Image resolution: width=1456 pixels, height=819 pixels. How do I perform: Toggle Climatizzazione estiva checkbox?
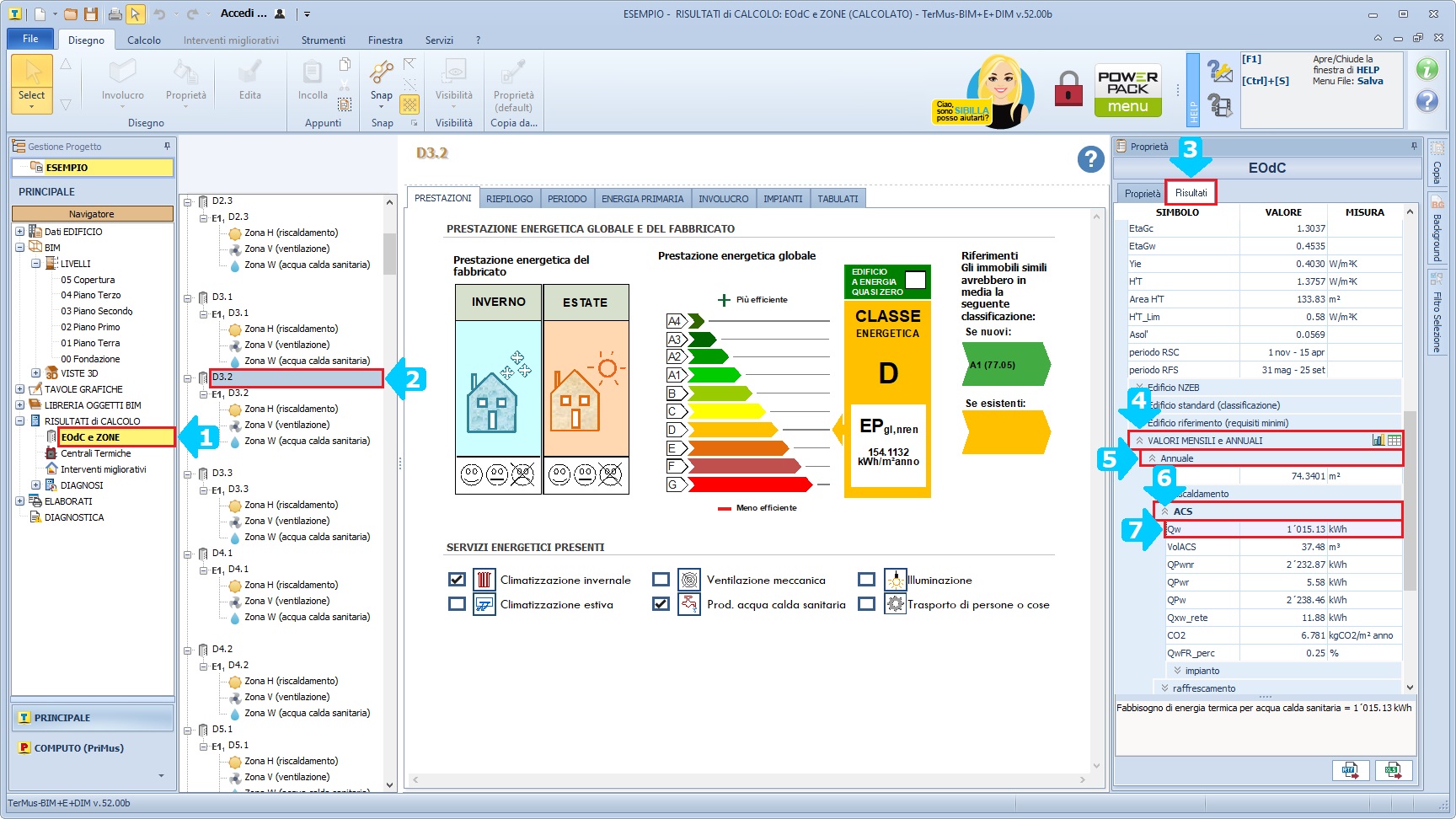[457, 604]
